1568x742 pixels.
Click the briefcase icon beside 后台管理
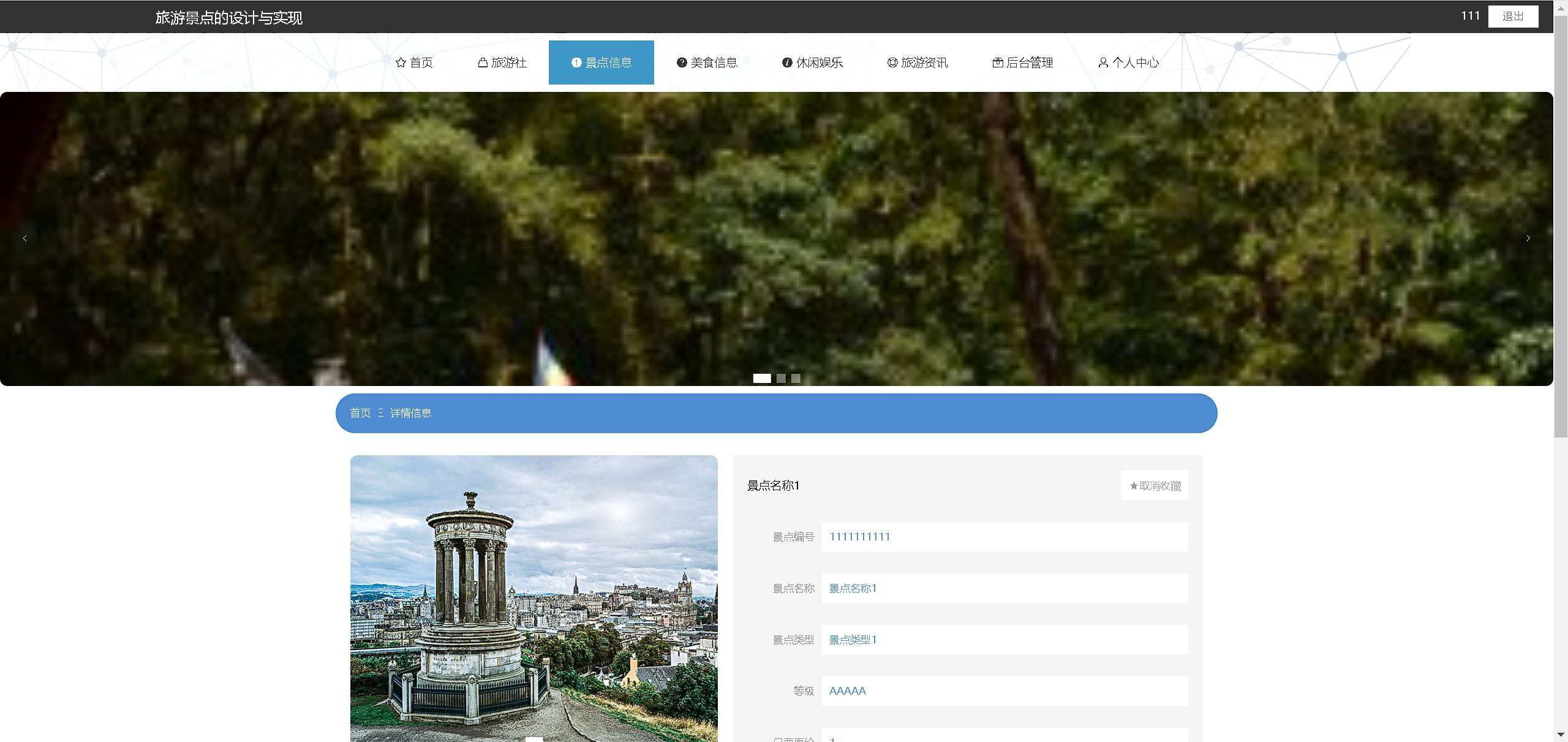998,62
